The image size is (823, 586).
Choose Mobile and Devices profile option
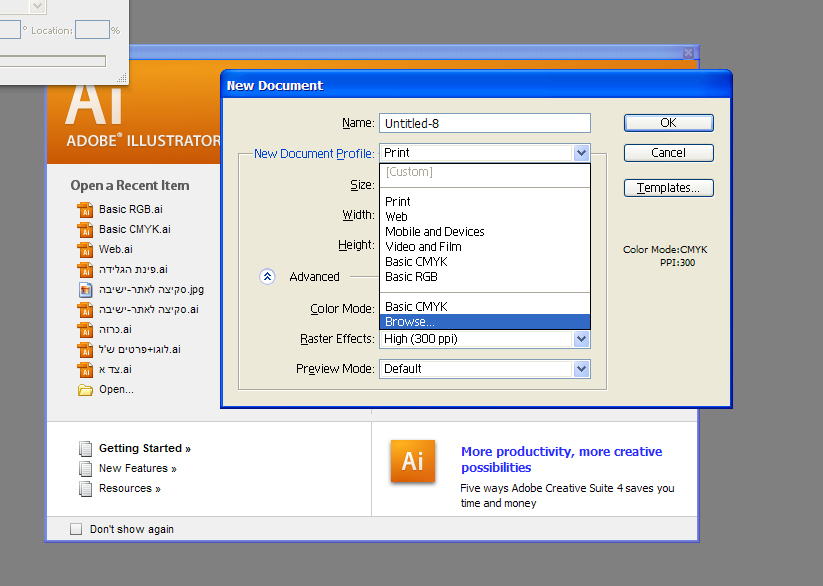[x=435, y=232]
